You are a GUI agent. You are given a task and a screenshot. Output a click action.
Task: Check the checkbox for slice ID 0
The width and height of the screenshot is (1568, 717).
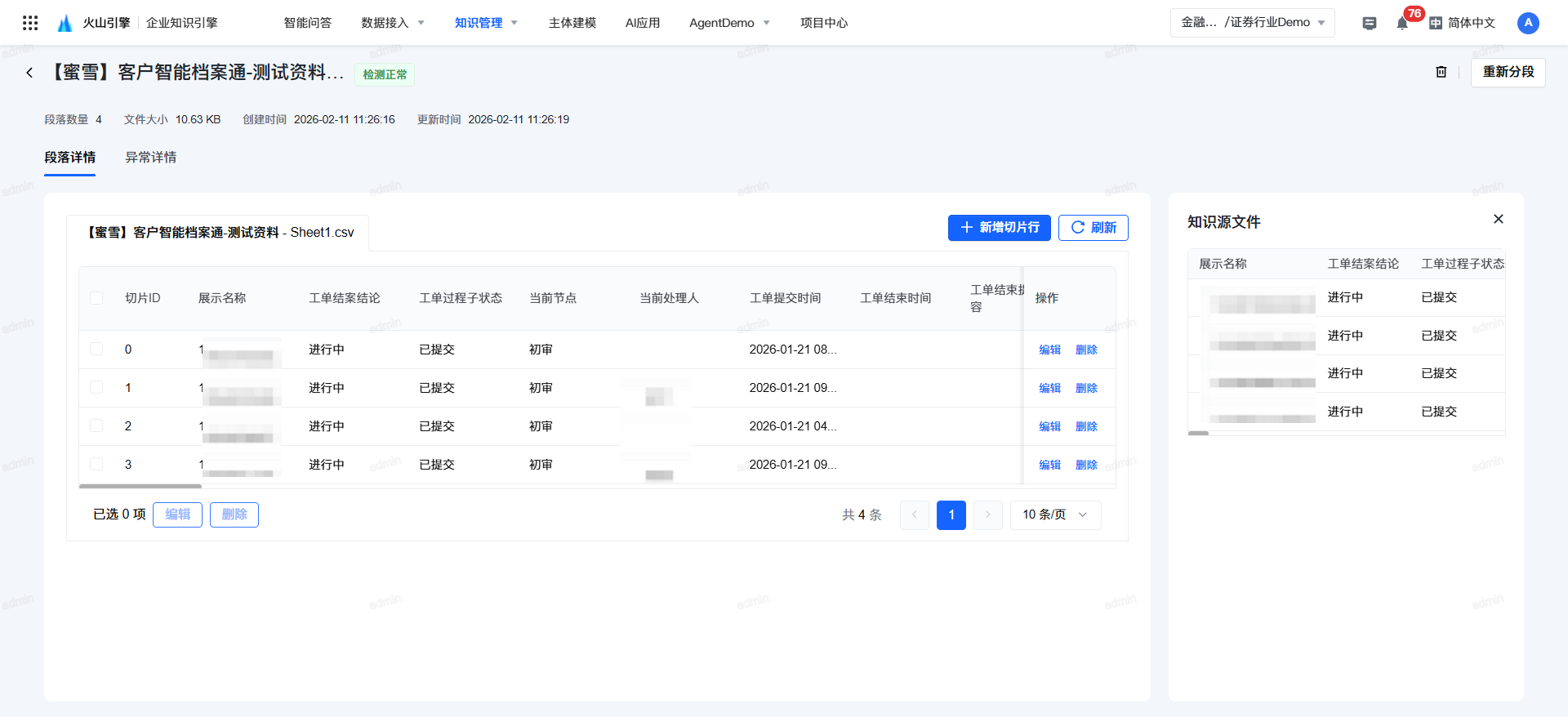pyautogui.click(x=96, y=350)
